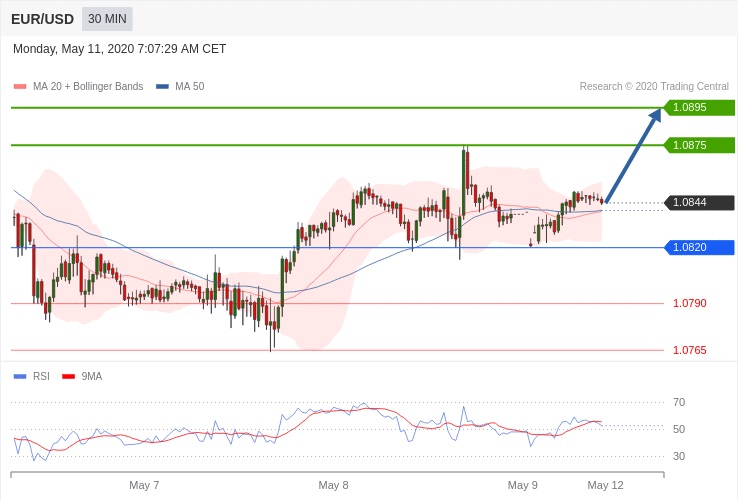Click the MA 20 + Bollinger Bands legend swatch

coord(20,87)
